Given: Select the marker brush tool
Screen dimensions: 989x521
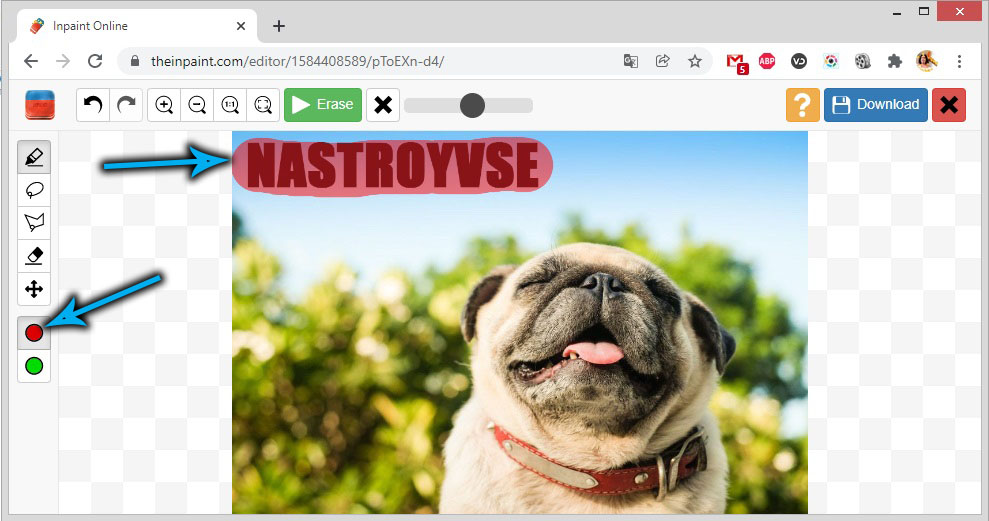Looking at the screenshot, I should (34, 156).
